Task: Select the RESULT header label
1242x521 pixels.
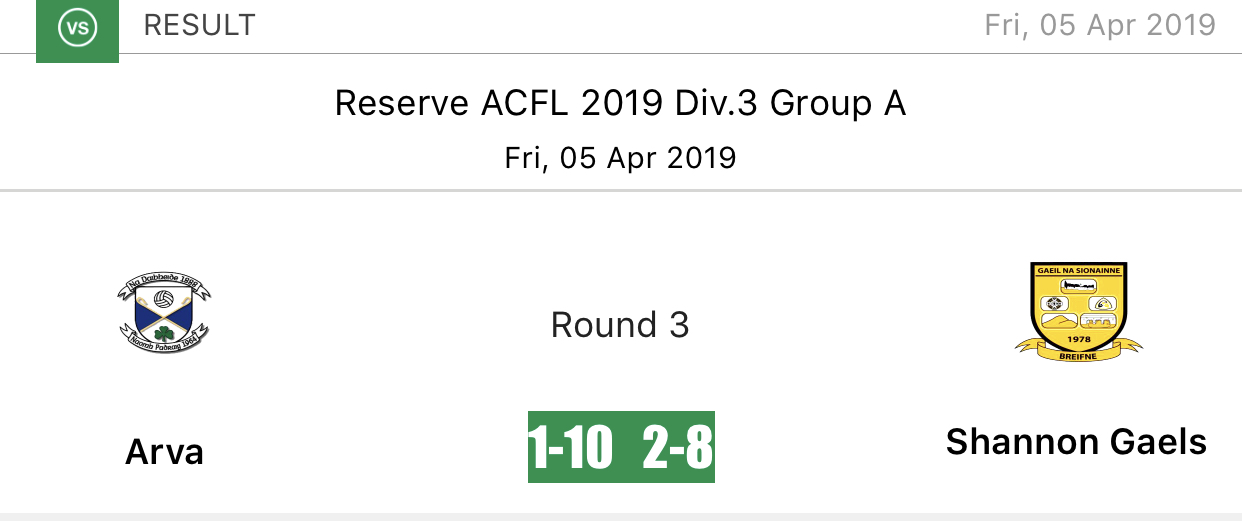Action: (x=200, y=25)
